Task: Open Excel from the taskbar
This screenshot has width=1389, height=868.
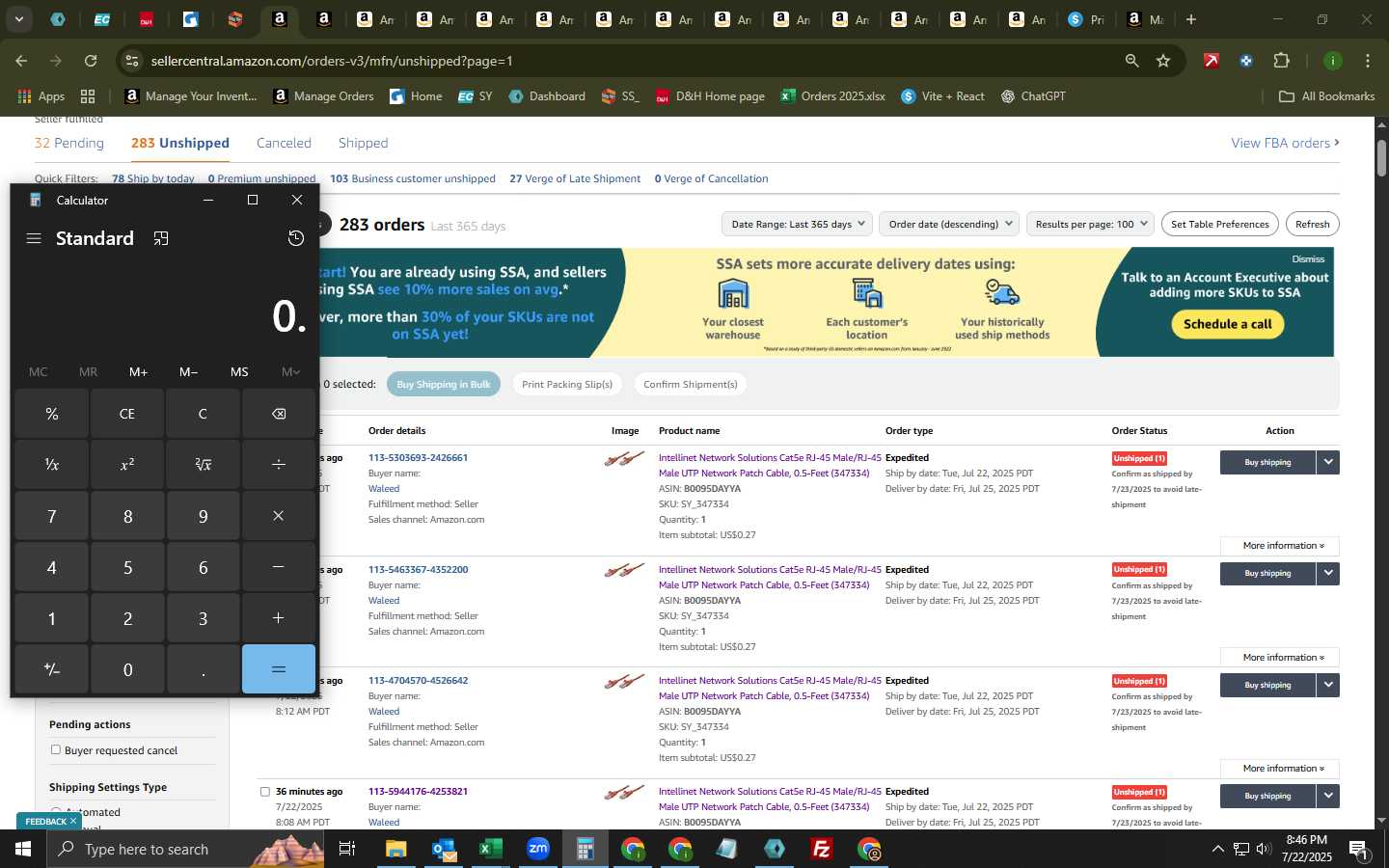Action: (490, 849)
